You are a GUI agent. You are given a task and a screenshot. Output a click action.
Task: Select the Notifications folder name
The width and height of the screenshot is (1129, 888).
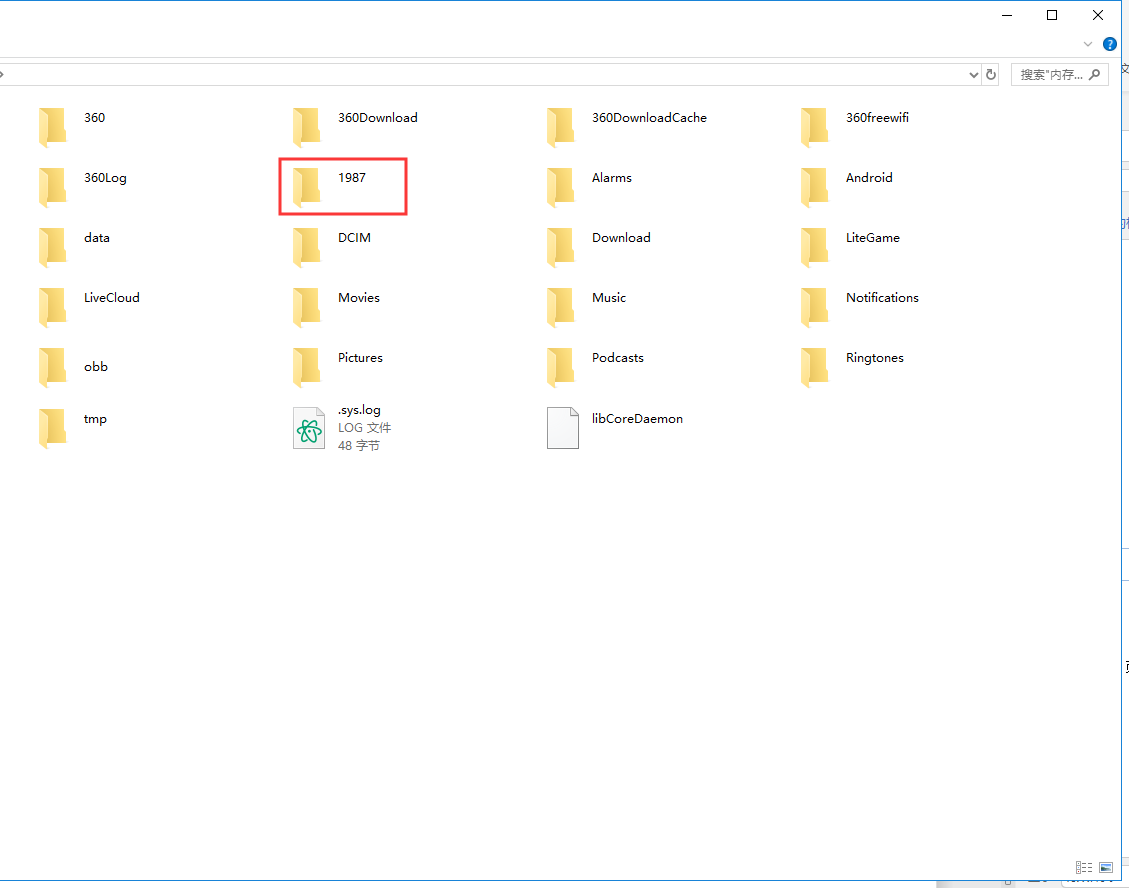pyautogui.click(x=882, y=297)
